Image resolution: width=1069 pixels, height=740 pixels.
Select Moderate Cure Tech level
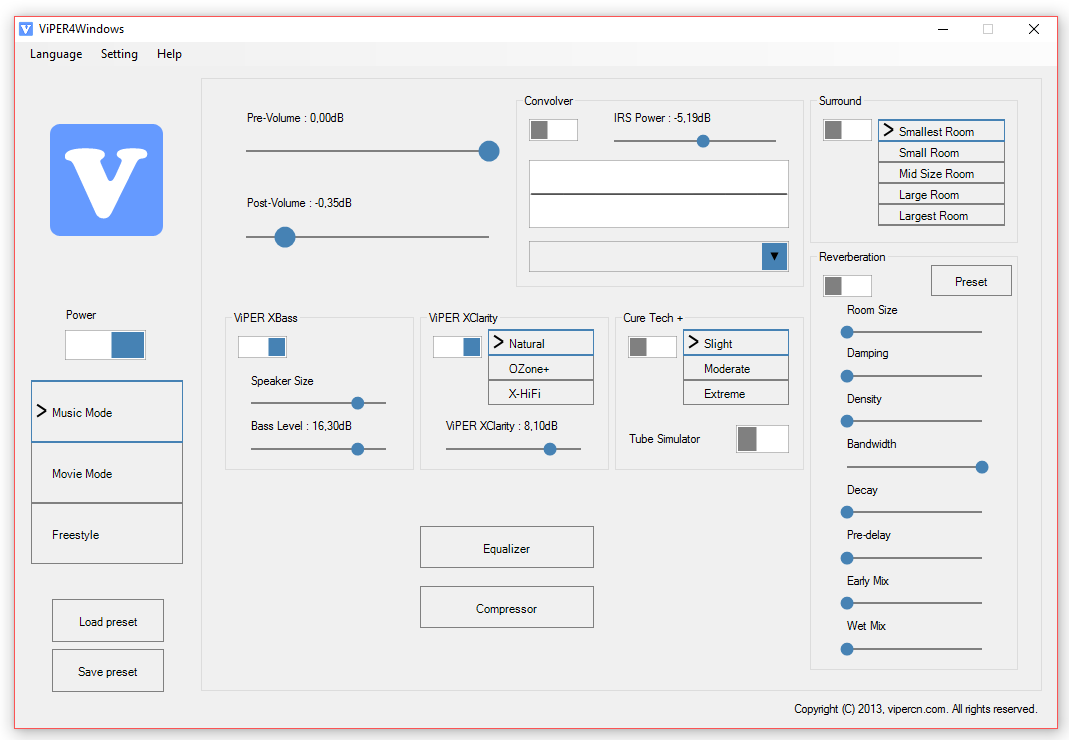[736, 368]
